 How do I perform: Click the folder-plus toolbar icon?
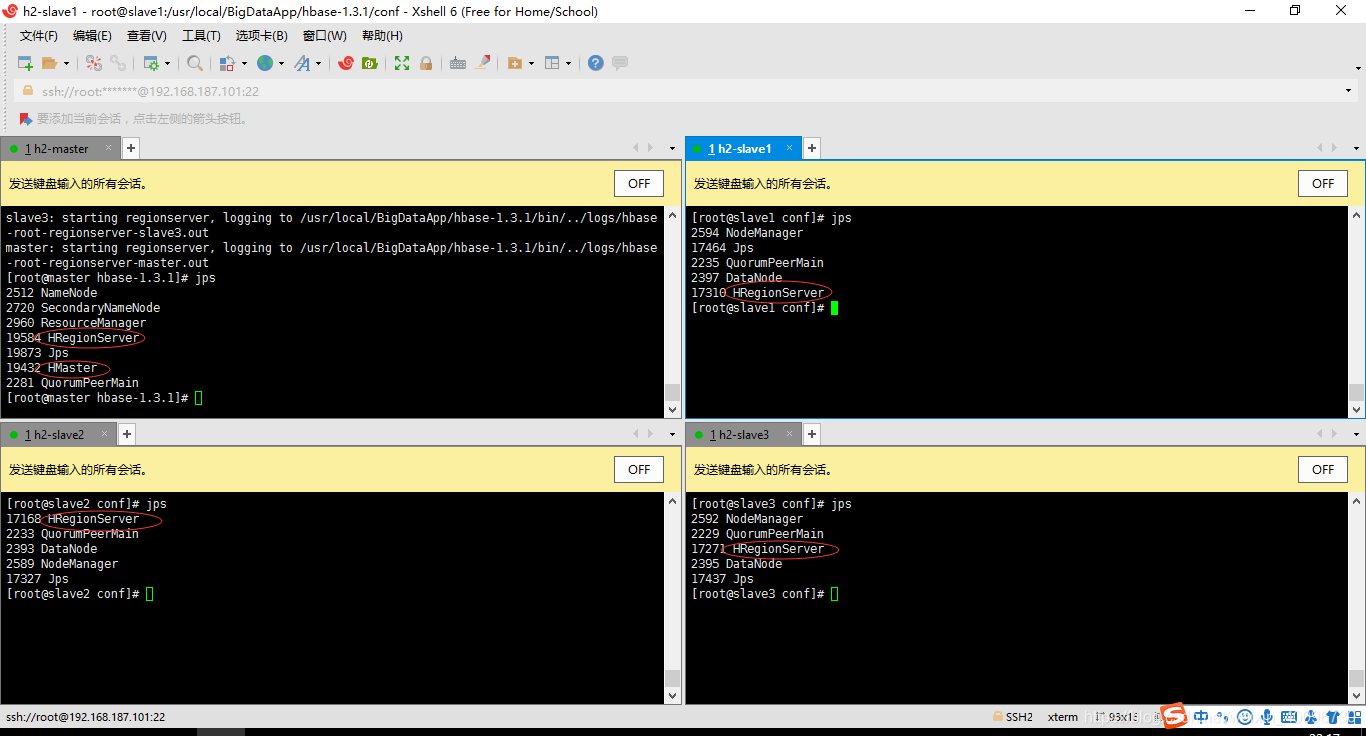[x=515, y=63]
